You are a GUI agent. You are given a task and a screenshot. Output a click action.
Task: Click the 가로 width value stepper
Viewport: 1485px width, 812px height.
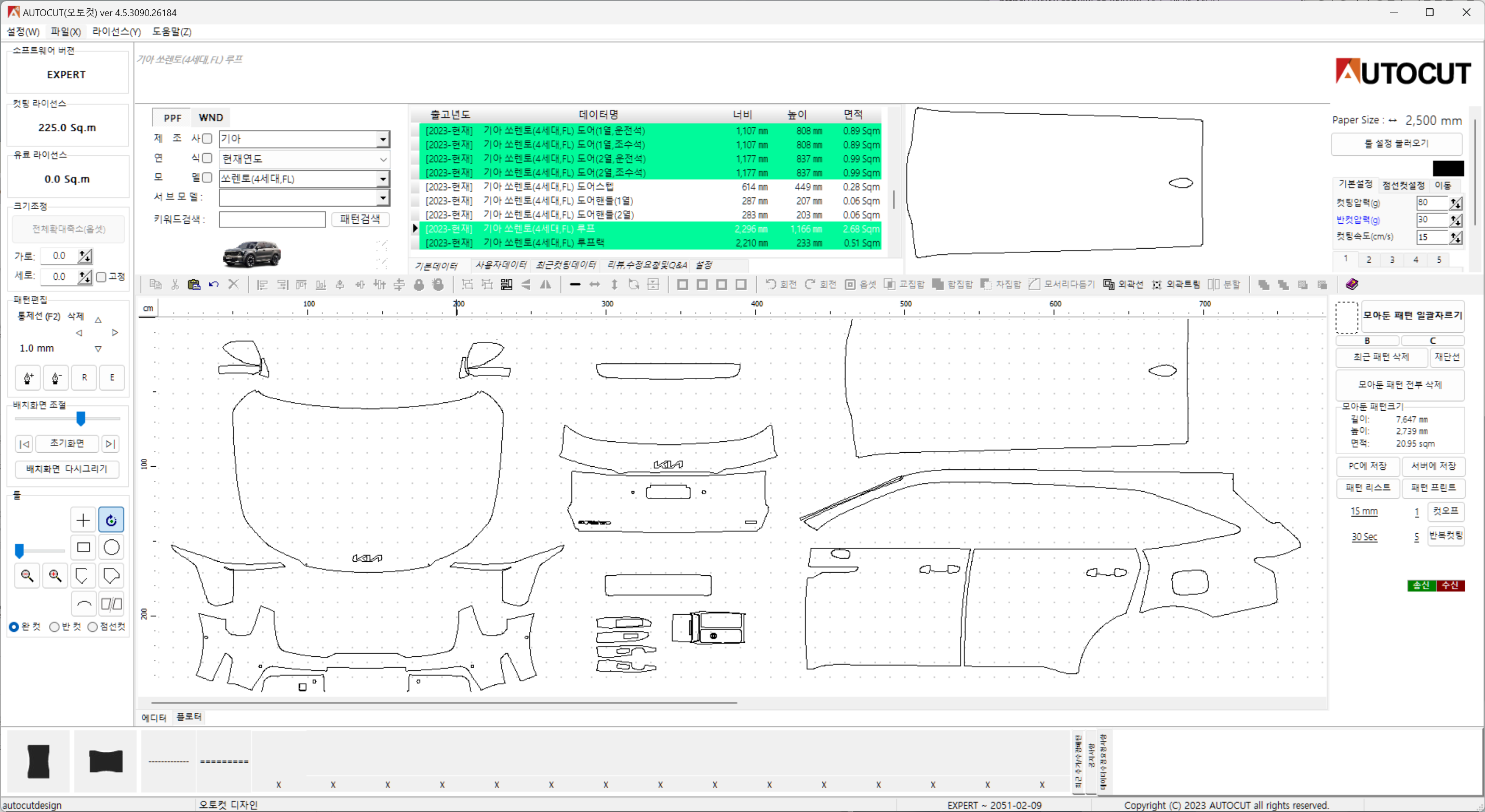(x=85, y=256)
